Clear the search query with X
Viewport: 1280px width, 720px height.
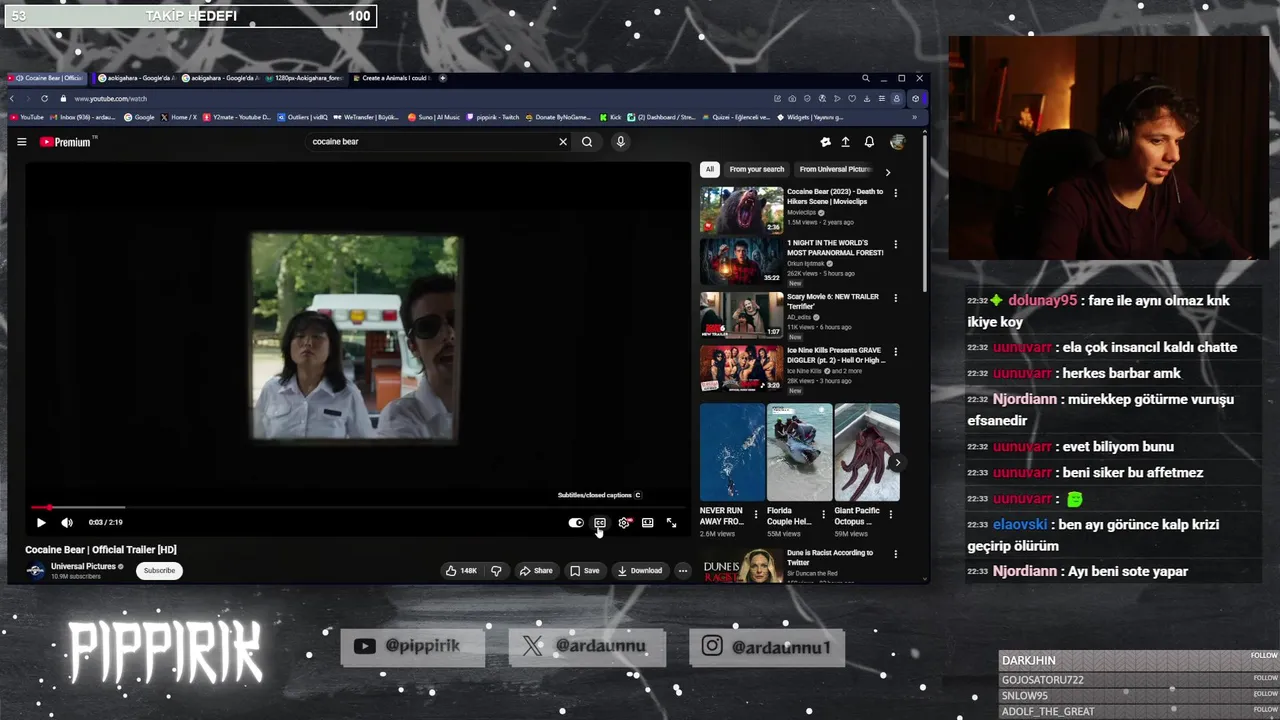point(563,142)
